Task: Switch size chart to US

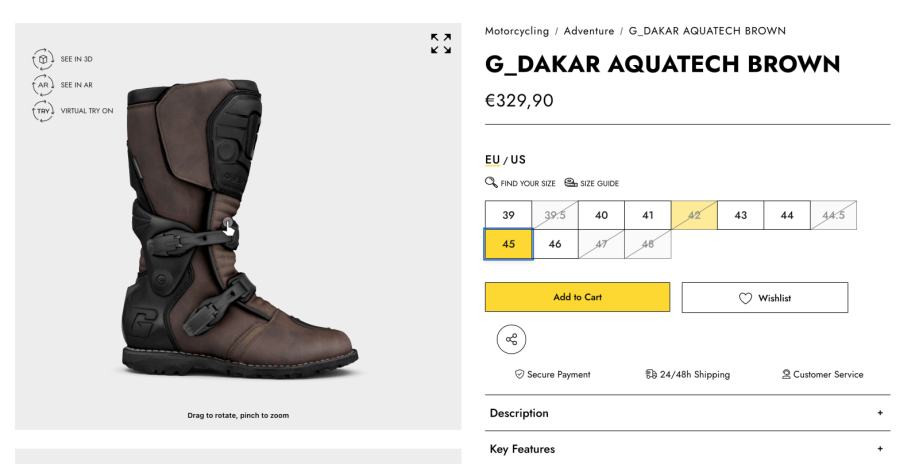Action: coord(518,159)
